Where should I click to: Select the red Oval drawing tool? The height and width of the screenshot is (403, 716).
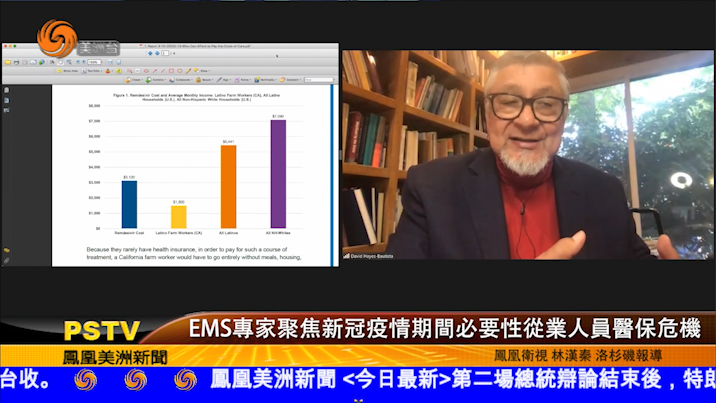pos(179,71)
